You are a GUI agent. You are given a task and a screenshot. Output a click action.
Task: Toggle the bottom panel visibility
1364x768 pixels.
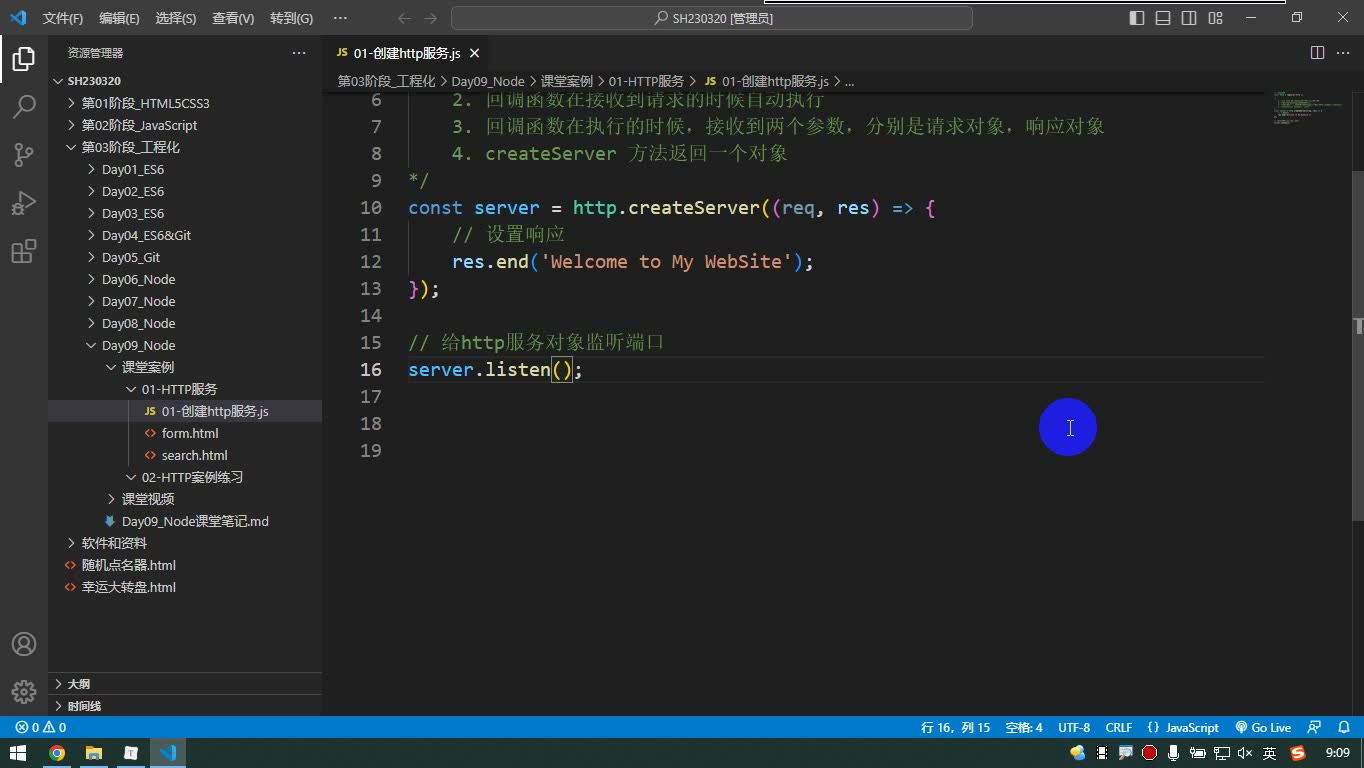coord(1163,18)
